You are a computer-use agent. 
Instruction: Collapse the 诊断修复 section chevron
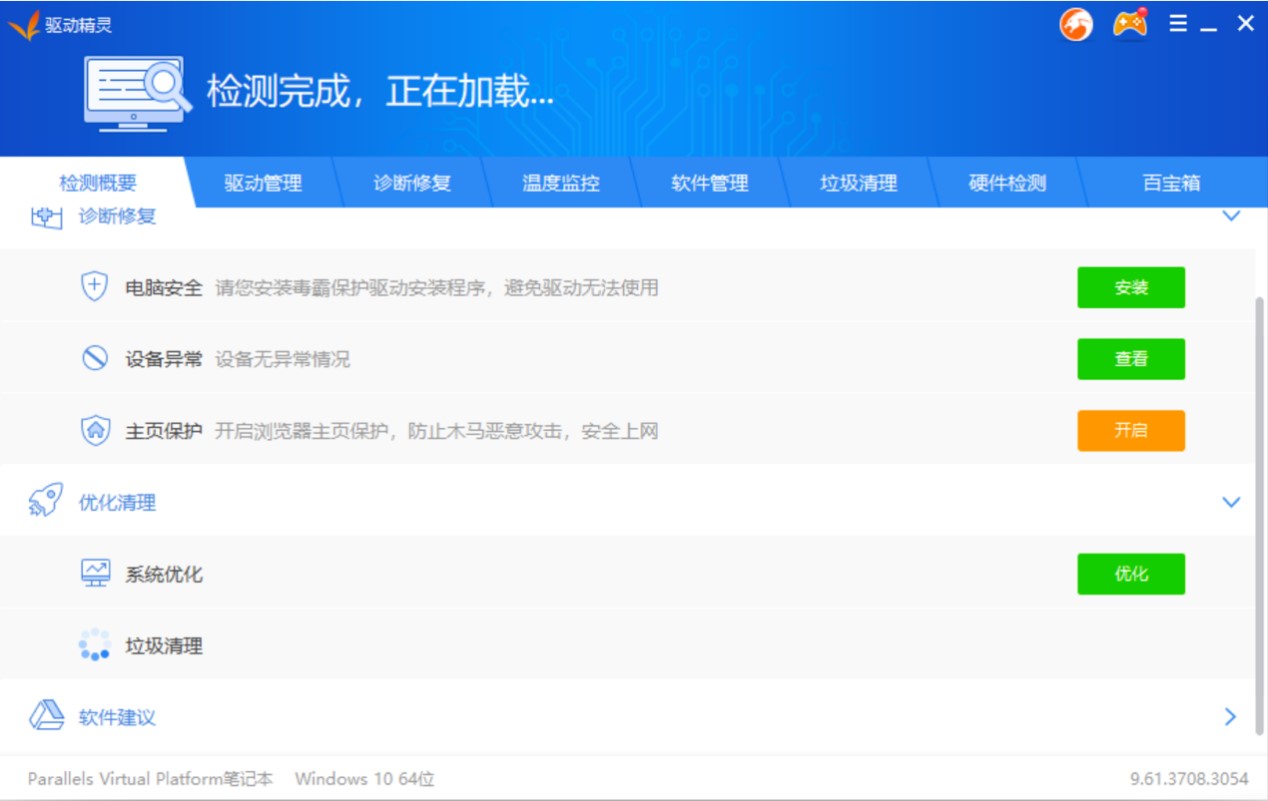[1231, 216]
